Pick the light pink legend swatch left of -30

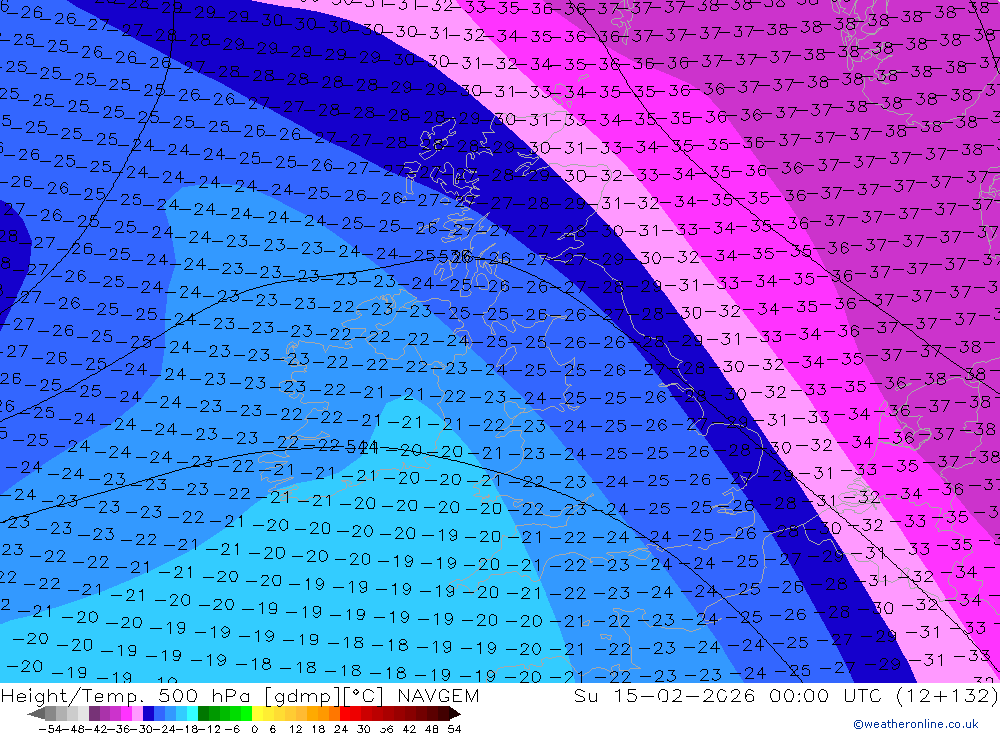137,713
